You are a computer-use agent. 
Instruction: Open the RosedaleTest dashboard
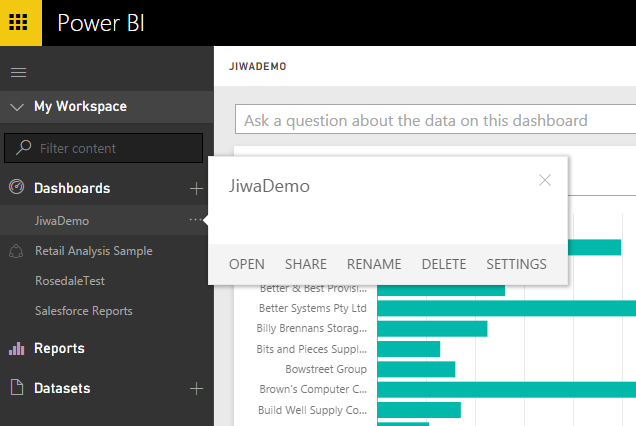70,281
